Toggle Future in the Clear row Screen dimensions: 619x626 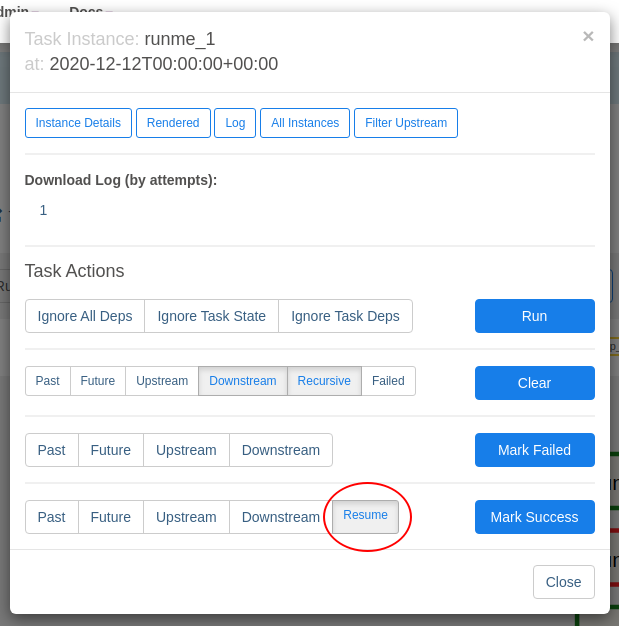(98, 381)
